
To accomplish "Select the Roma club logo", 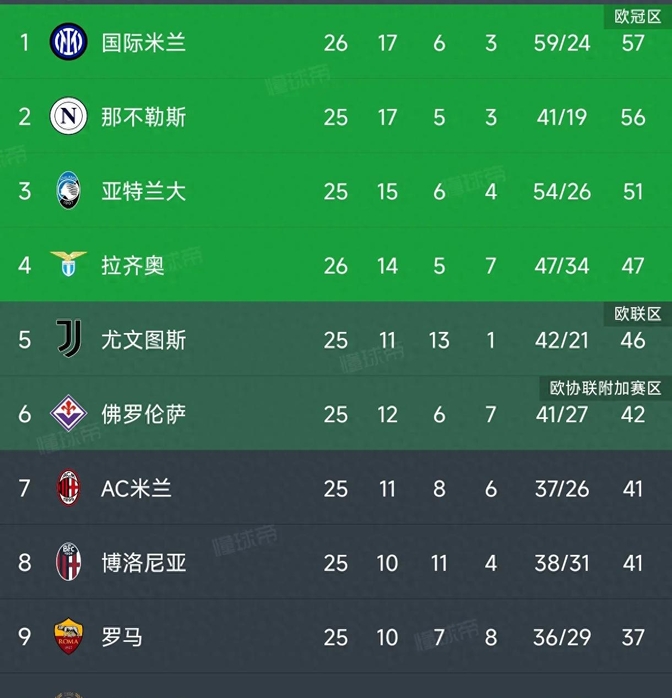I will click(x=68, y=637).
